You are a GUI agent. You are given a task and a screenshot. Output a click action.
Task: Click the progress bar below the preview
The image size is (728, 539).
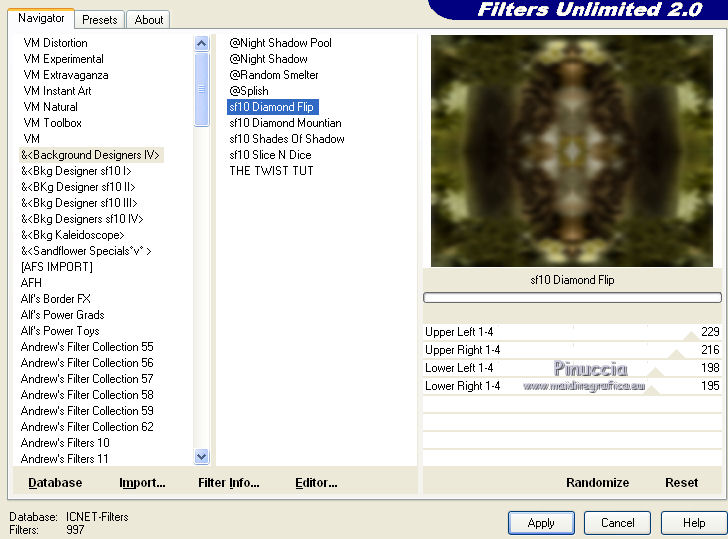point(572,298)
